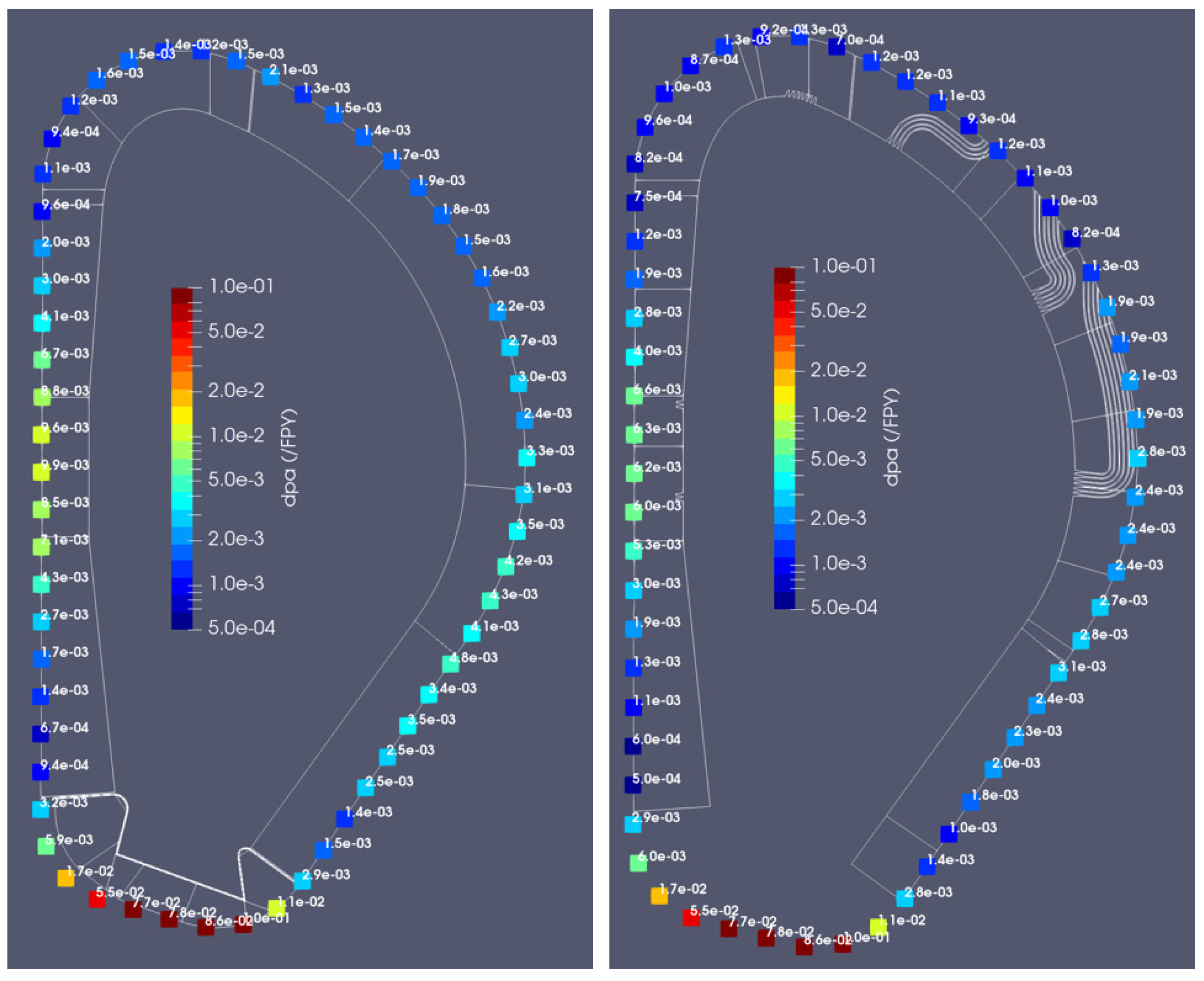The image size is (1204, 981).
Task: Click the dark red top segment of right color bar
Action: (784, 275)
